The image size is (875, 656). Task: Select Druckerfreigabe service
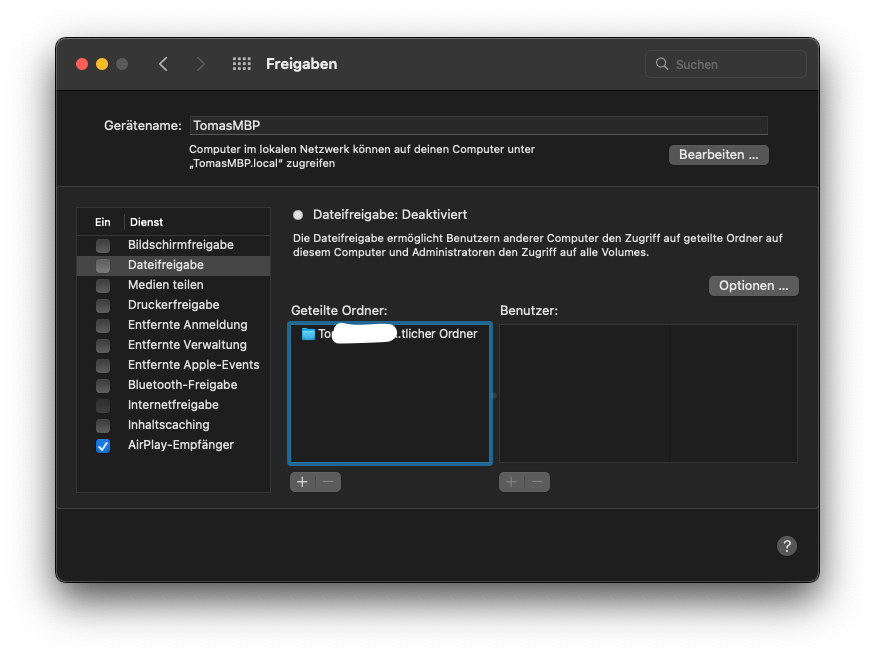click(174, 305)
